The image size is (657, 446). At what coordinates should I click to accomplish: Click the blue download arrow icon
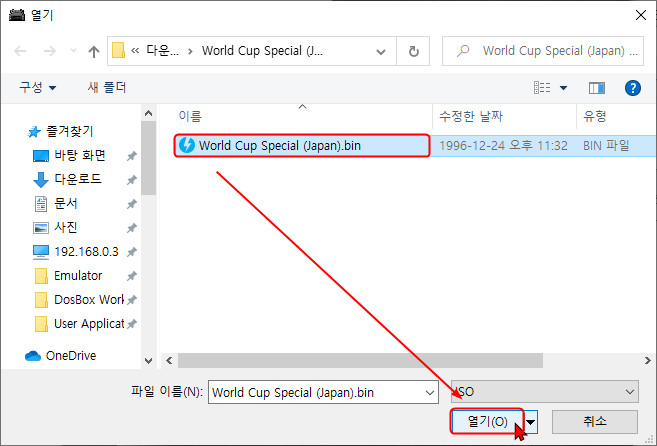coord(41,180)
